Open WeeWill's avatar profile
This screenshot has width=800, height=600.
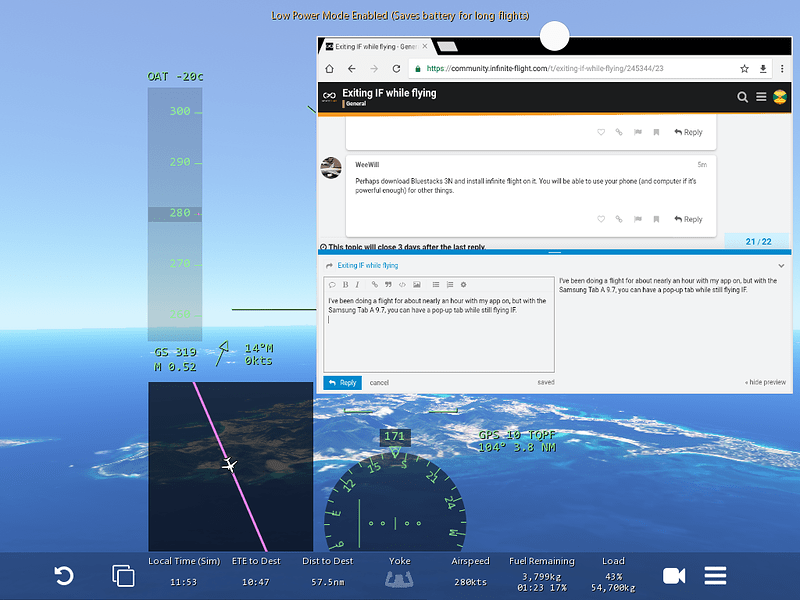(x=331, y=168)
